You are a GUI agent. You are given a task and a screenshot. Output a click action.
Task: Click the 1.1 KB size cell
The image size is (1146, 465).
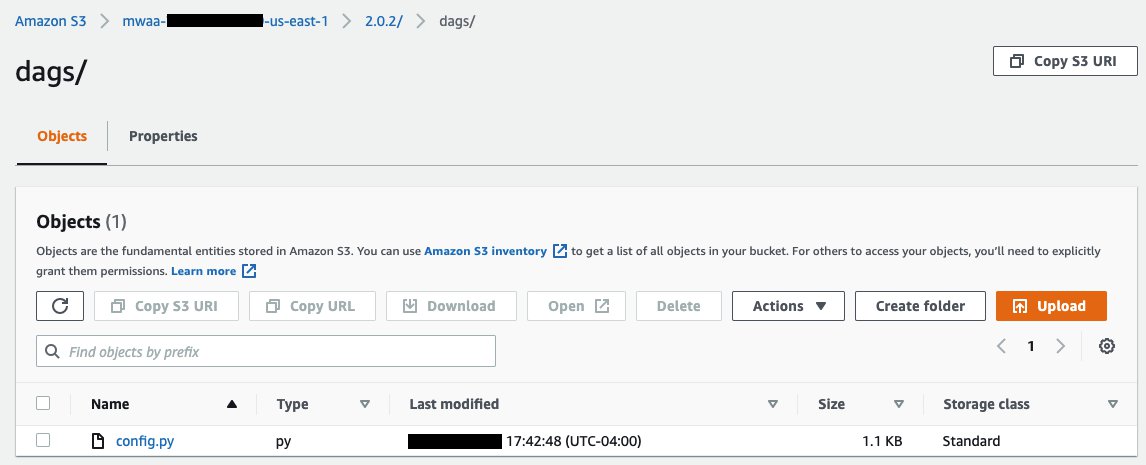coord(882,441)
